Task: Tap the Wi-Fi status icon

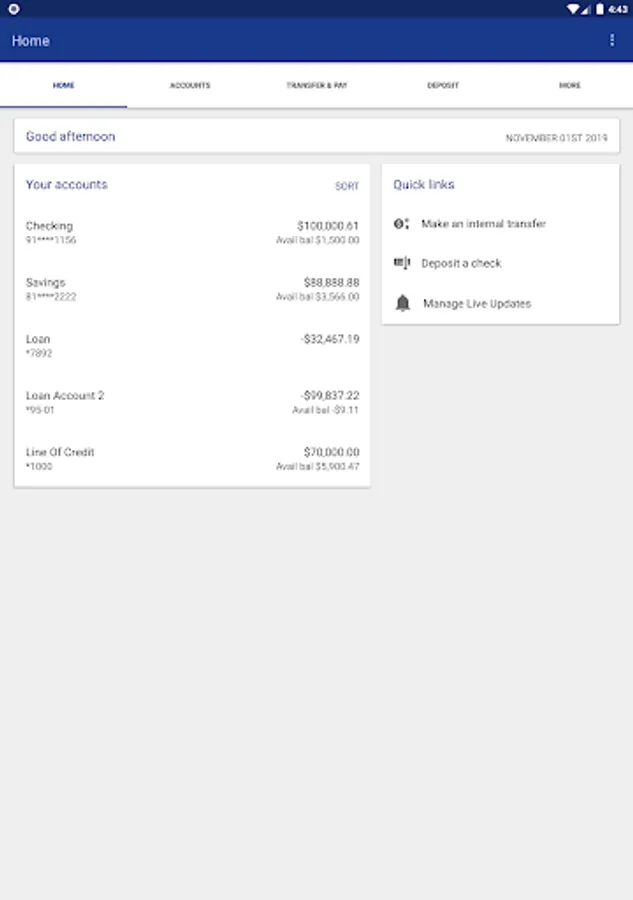Action: pyautogui.click(x=573, y=8)
